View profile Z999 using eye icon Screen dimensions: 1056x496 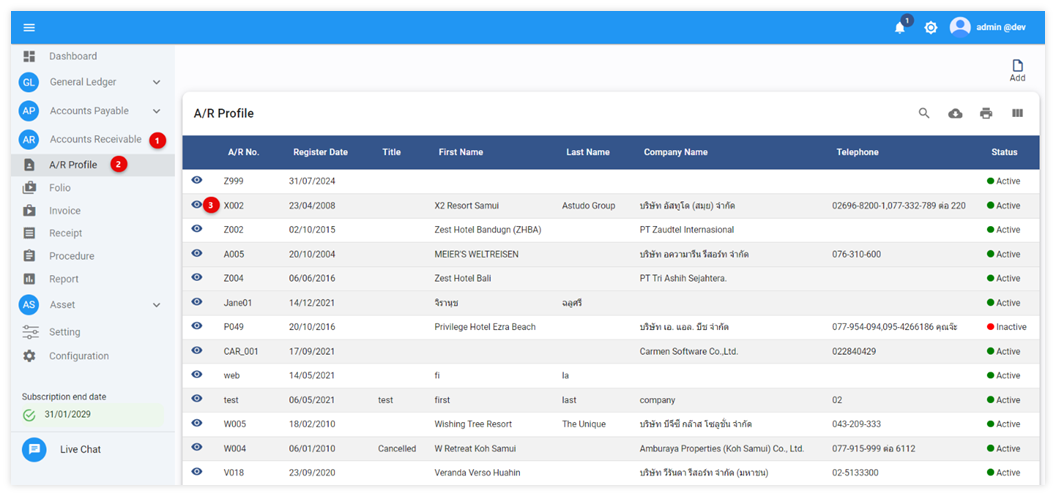pos(197,180)
